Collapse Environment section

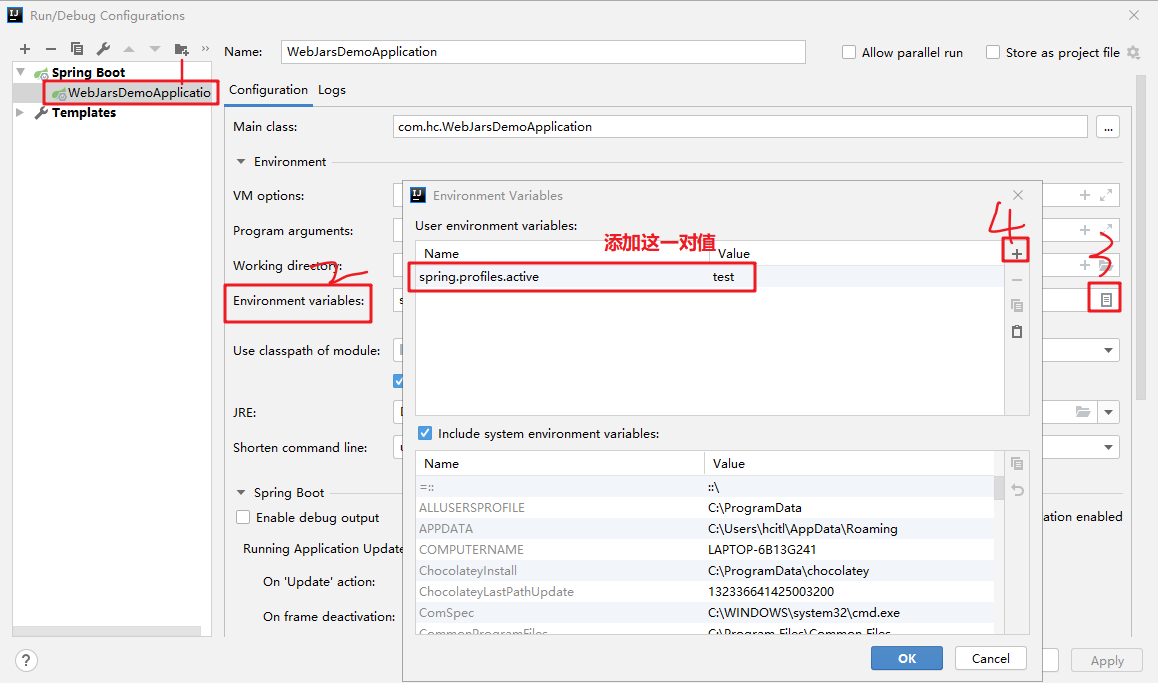[241, 162]
